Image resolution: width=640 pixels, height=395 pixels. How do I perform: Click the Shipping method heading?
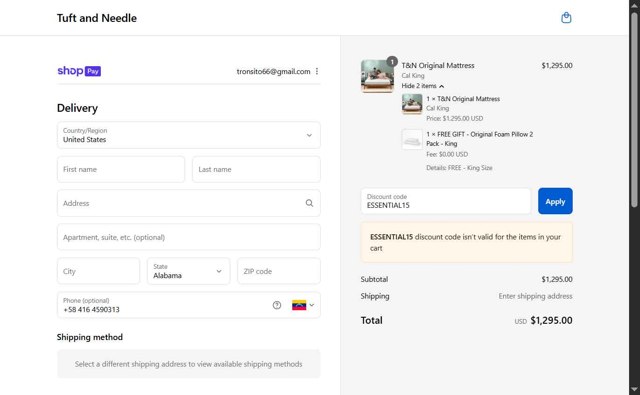[x=90, y=337]
